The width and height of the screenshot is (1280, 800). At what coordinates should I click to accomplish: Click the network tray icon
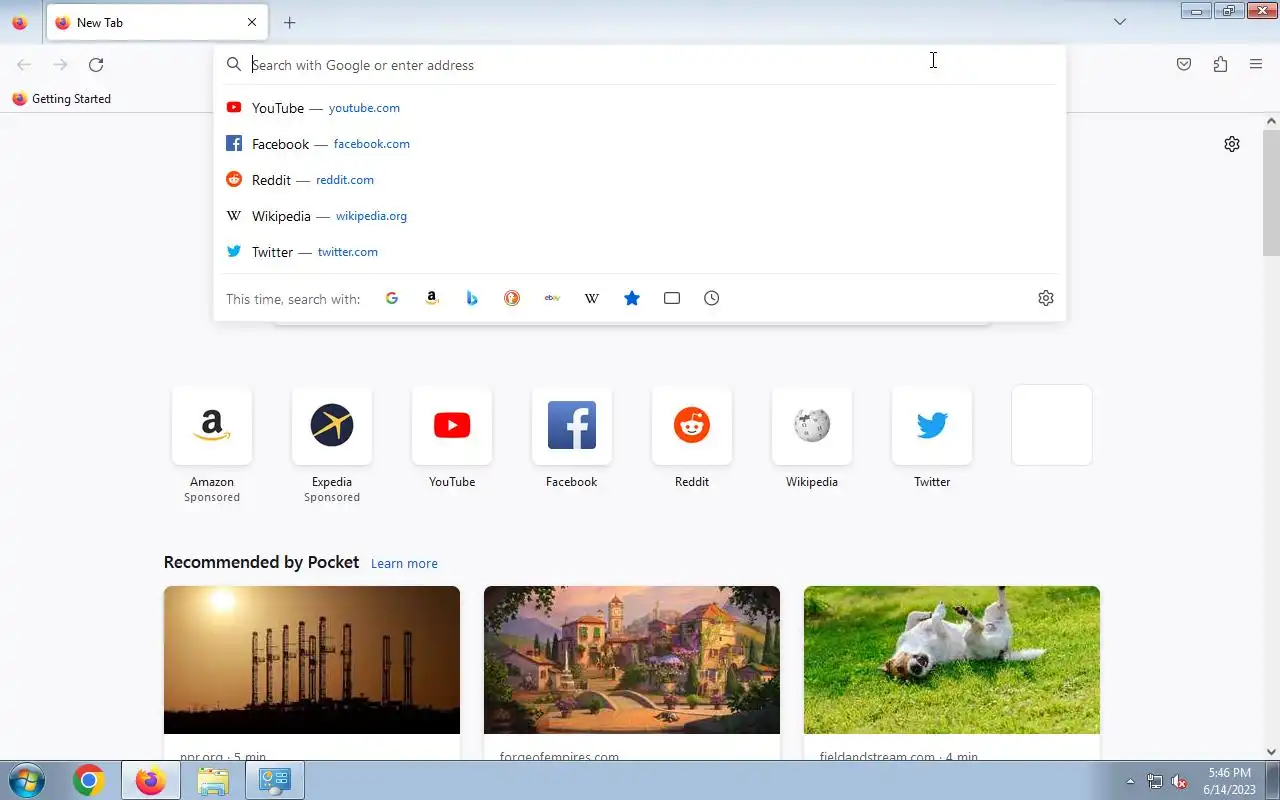click(1155, 781)
